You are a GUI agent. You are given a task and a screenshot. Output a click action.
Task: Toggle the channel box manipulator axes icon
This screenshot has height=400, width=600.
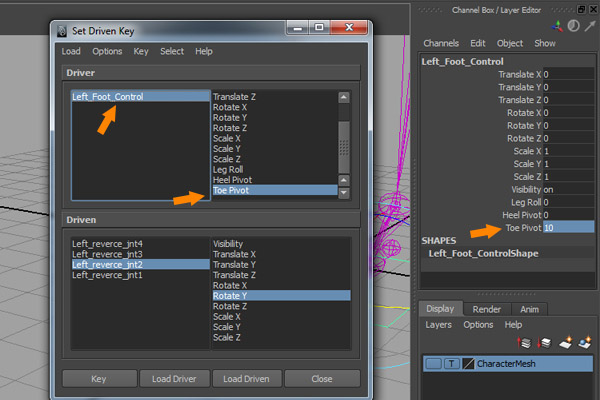click(557, 26)
